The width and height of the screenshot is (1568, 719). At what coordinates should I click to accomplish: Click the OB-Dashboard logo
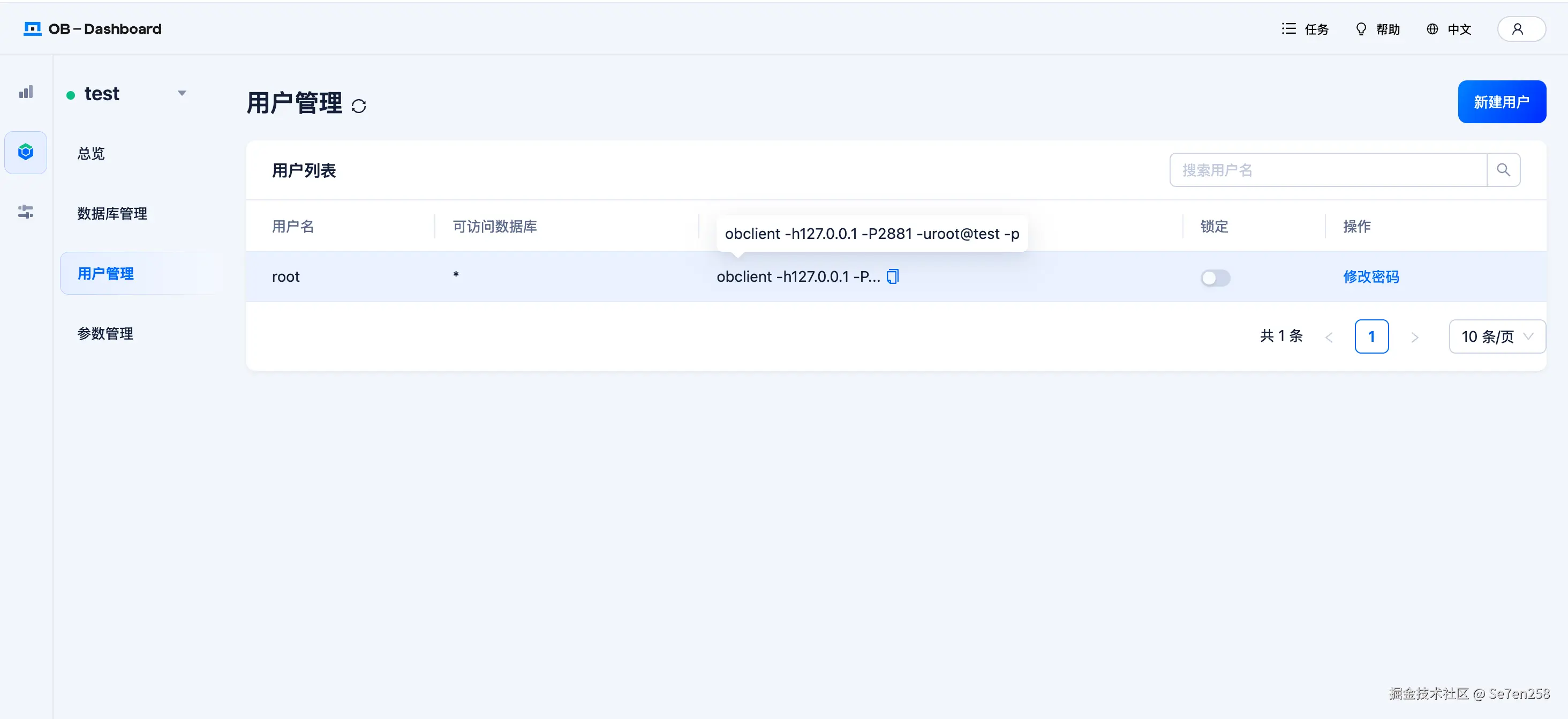(93, 29)
